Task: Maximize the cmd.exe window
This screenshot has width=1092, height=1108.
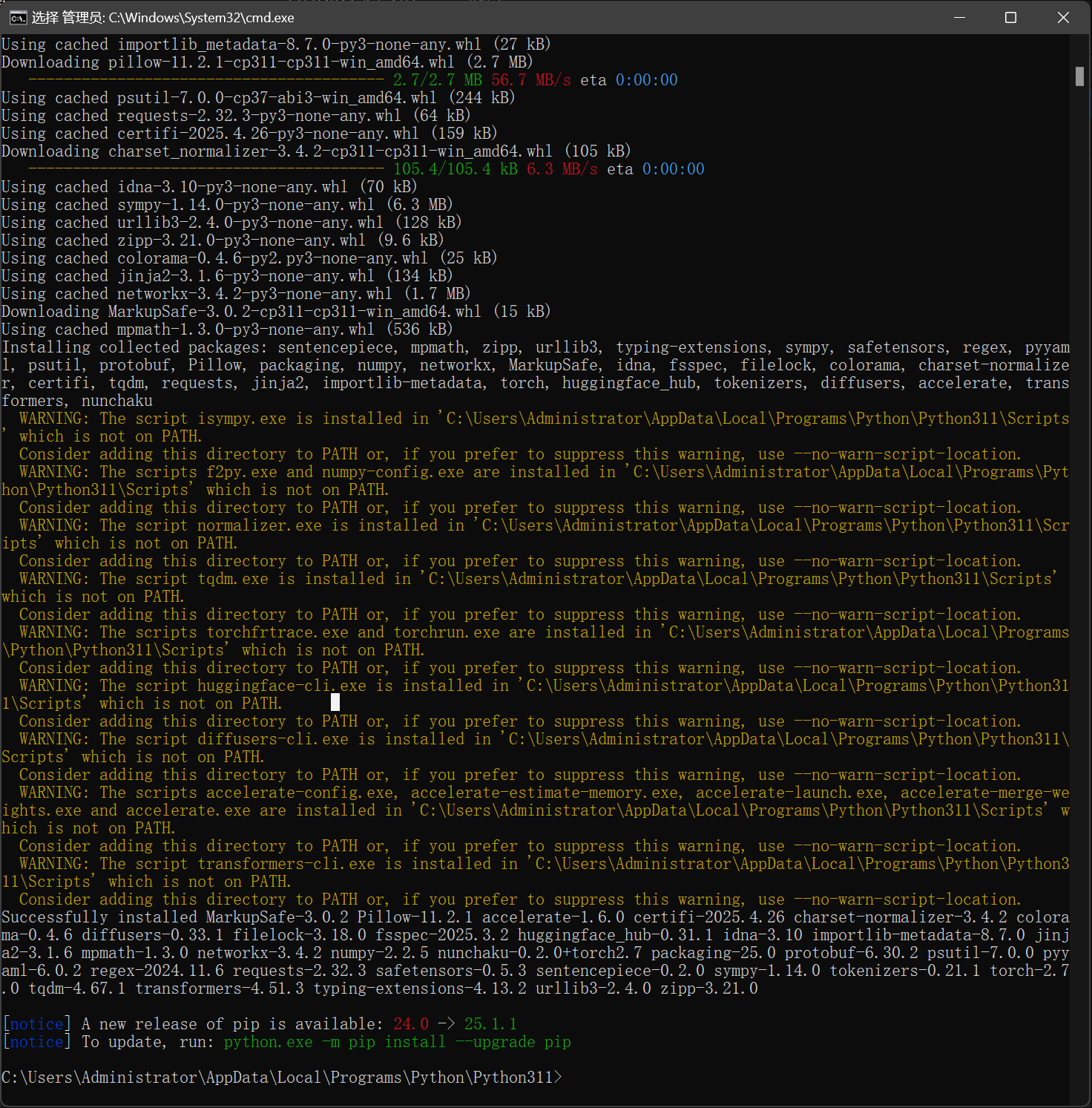Action: (1010, 17)
